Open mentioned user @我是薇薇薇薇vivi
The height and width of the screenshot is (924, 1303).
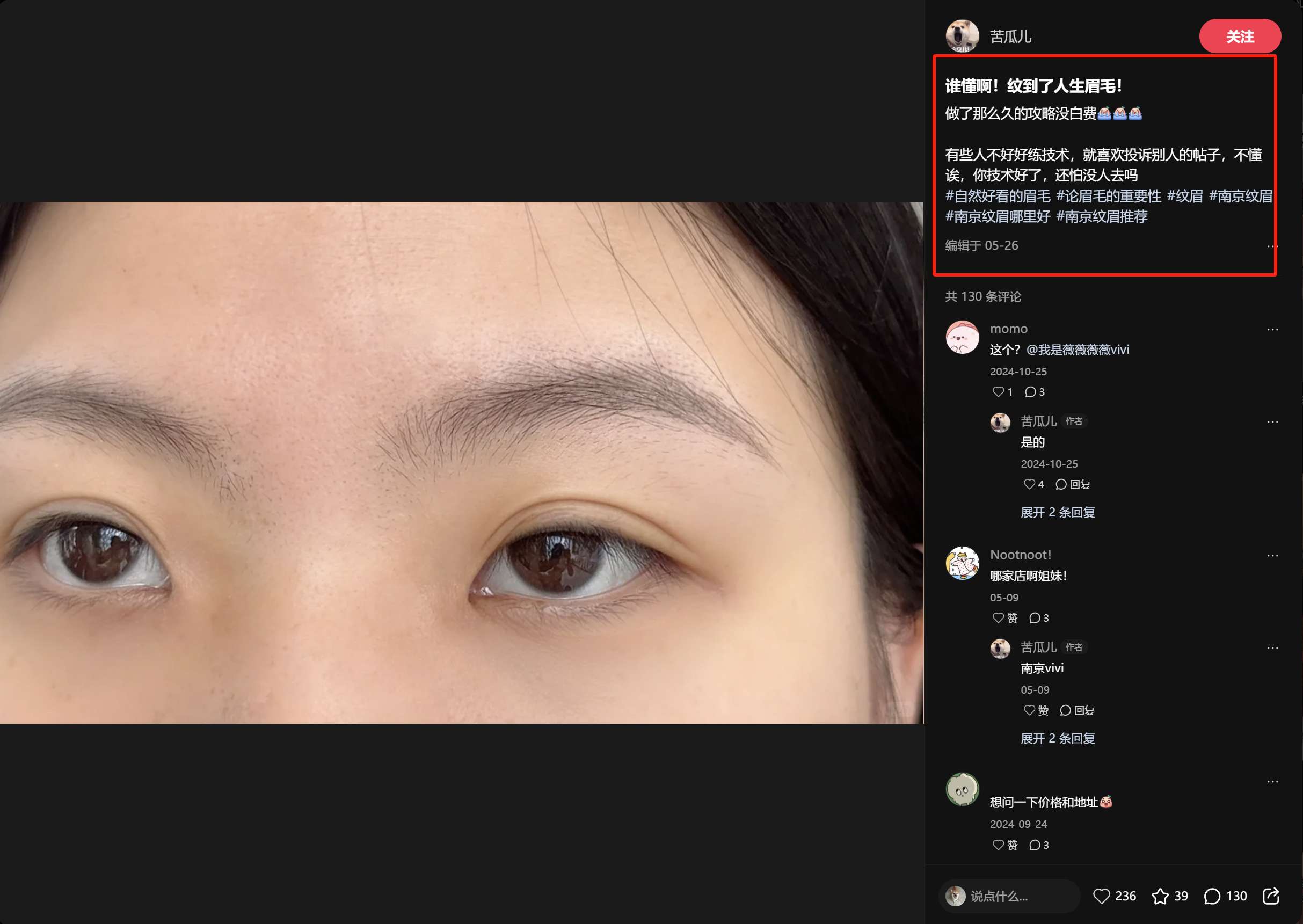point(1077,350)
